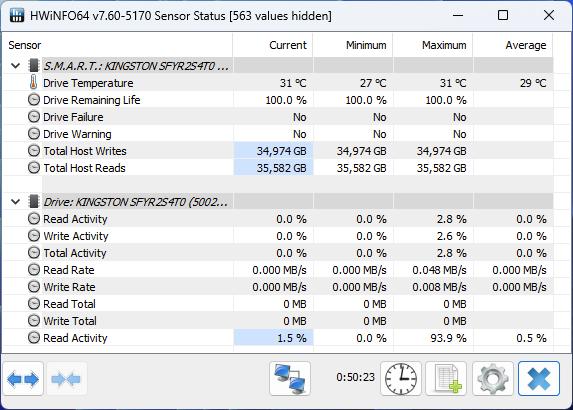Click the elapsed time 0:50:23 label
This screenshot has height=410, width=573.
356,377
